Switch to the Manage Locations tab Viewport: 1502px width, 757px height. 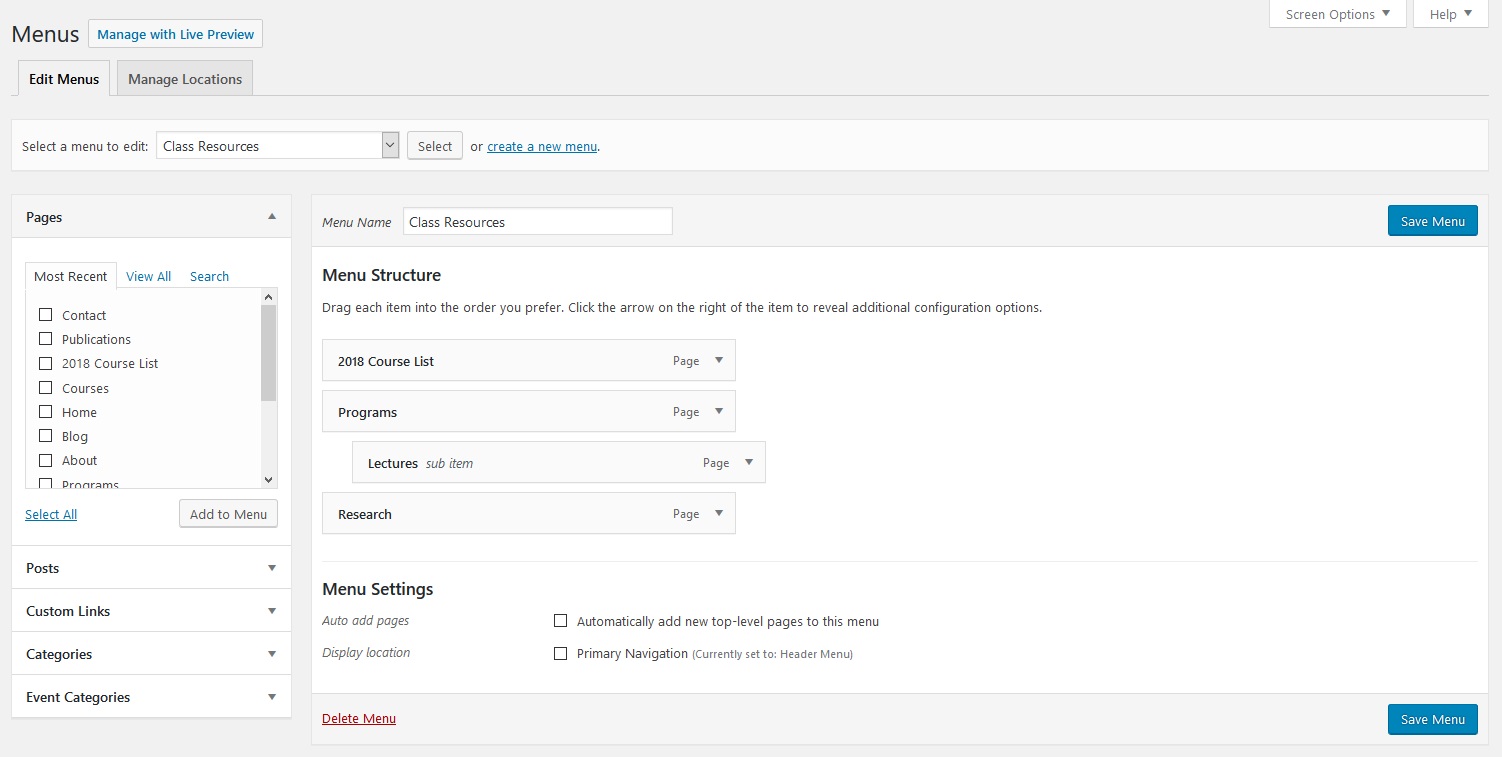click(184, 78)
